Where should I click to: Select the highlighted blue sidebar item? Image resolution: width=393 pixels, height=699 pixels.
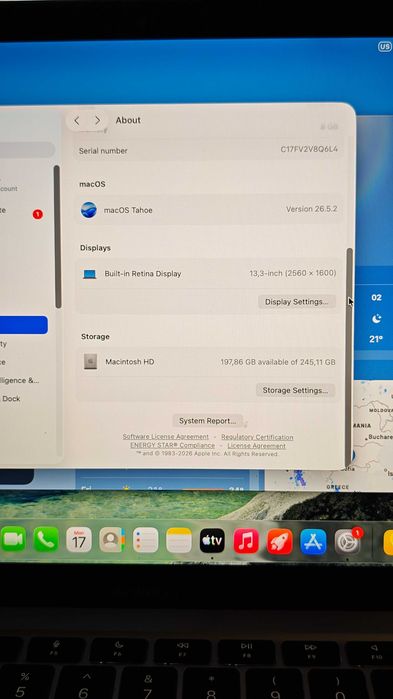(x=23, y=325)
